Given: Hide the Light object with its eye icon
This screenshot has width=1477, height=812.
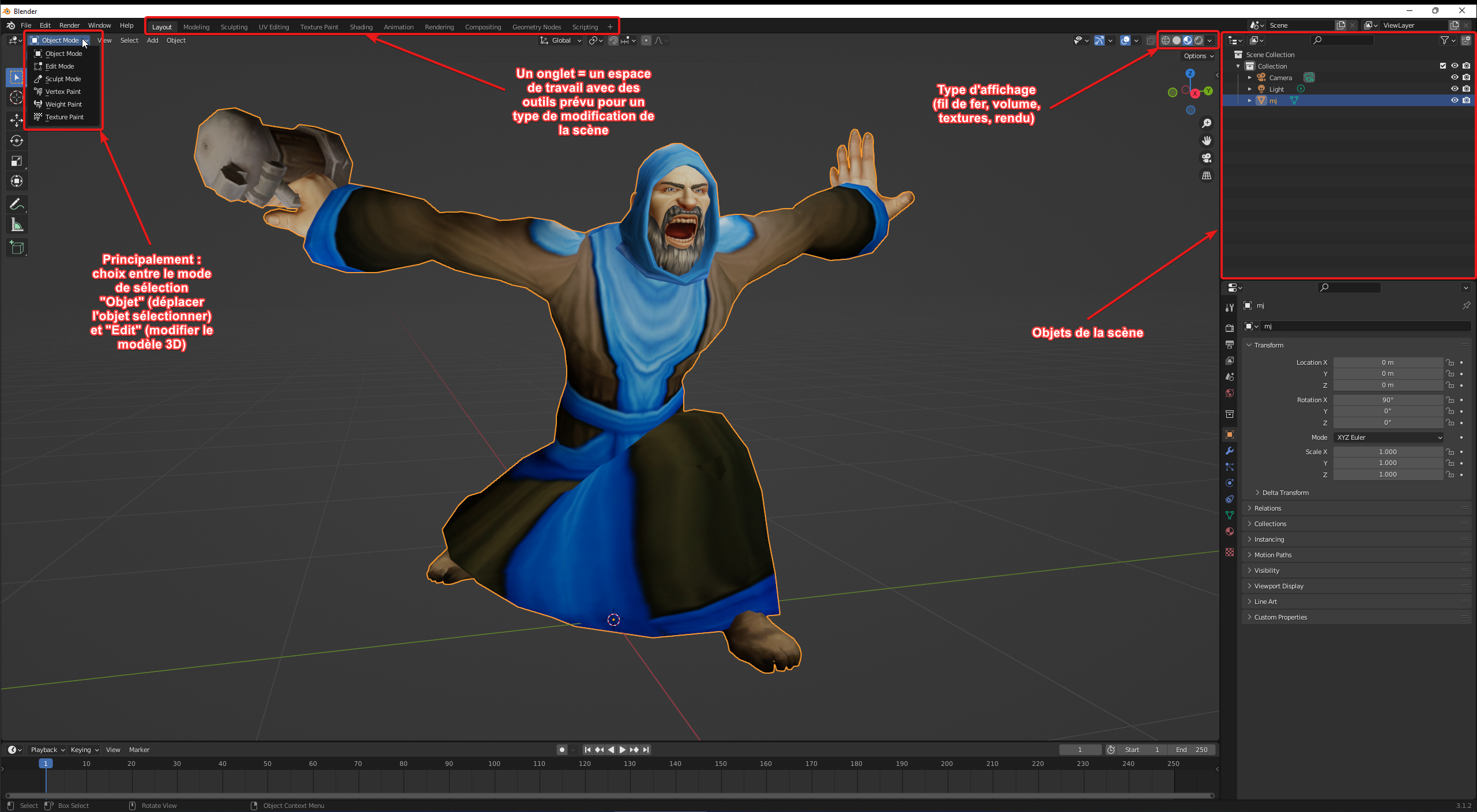Looking at the screenshot, I should [1455, 89].
